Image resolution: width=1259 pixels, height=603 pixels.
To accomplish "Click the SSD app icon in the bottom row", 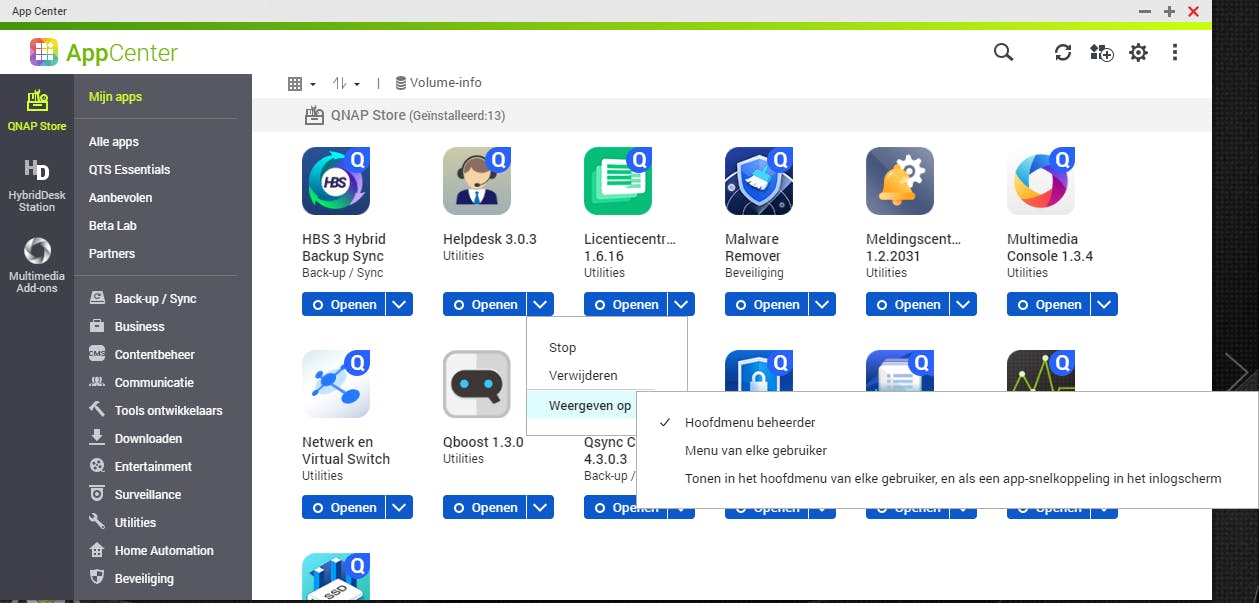I will pos(336,578).
